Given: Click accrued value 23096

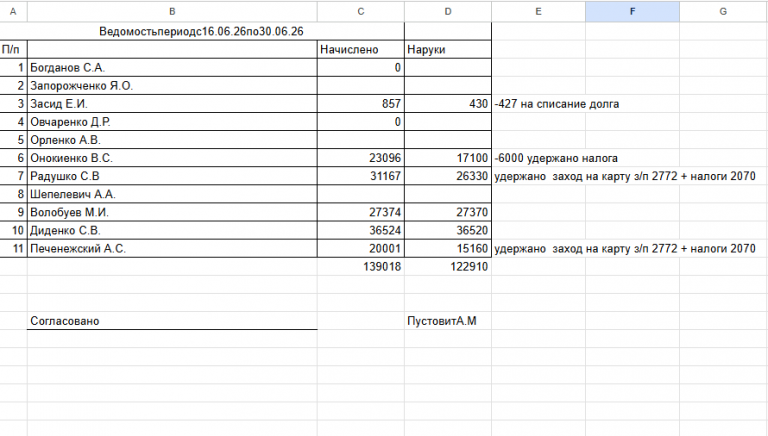Looking at the screenshot, I should pyautogui.click(x=360, y=158).
